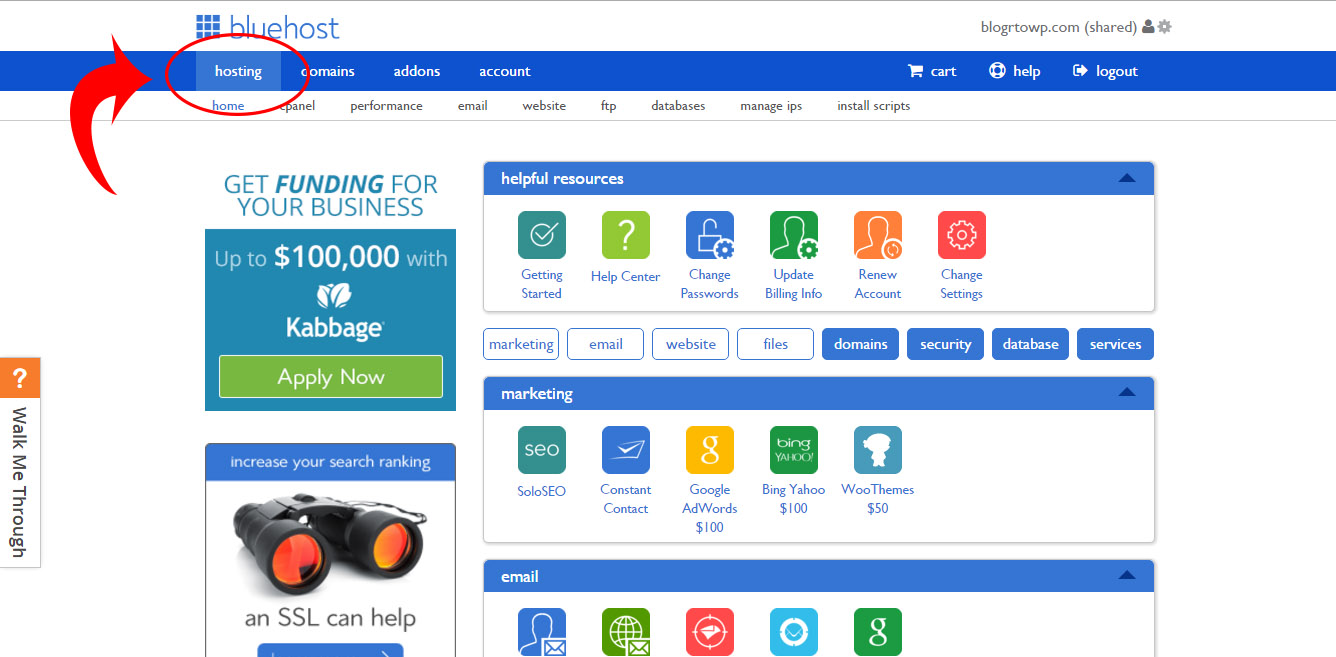Click the user profile icon beside the domain name
The height and width of the screenshot is (657, 1336).
(1147, 27)
